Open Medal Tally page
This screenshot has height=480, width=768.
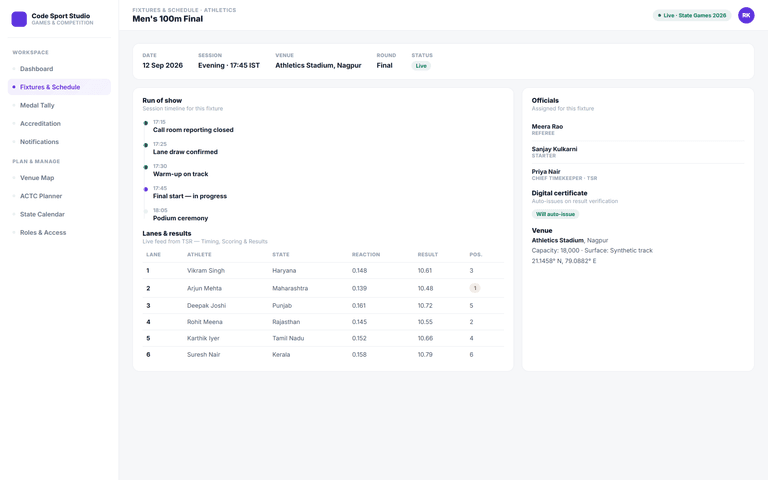(59, 105)
